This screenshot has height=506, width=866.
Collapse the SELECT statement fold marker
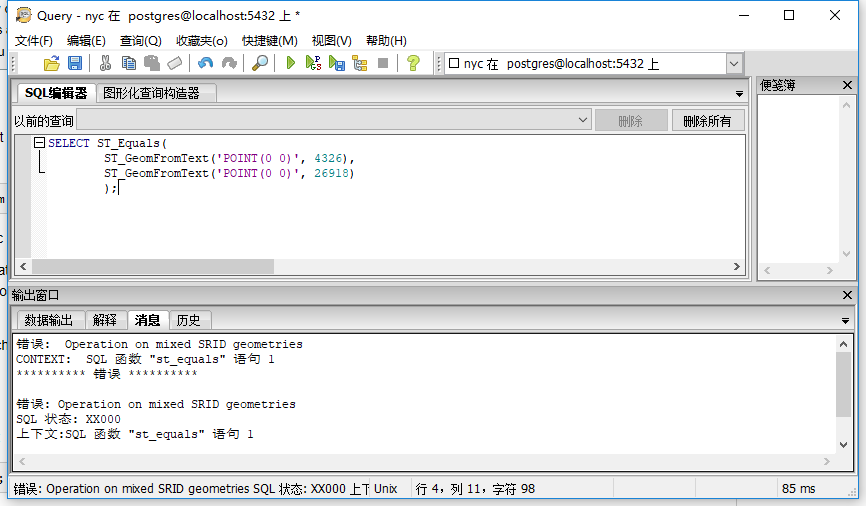click(39, 143)
